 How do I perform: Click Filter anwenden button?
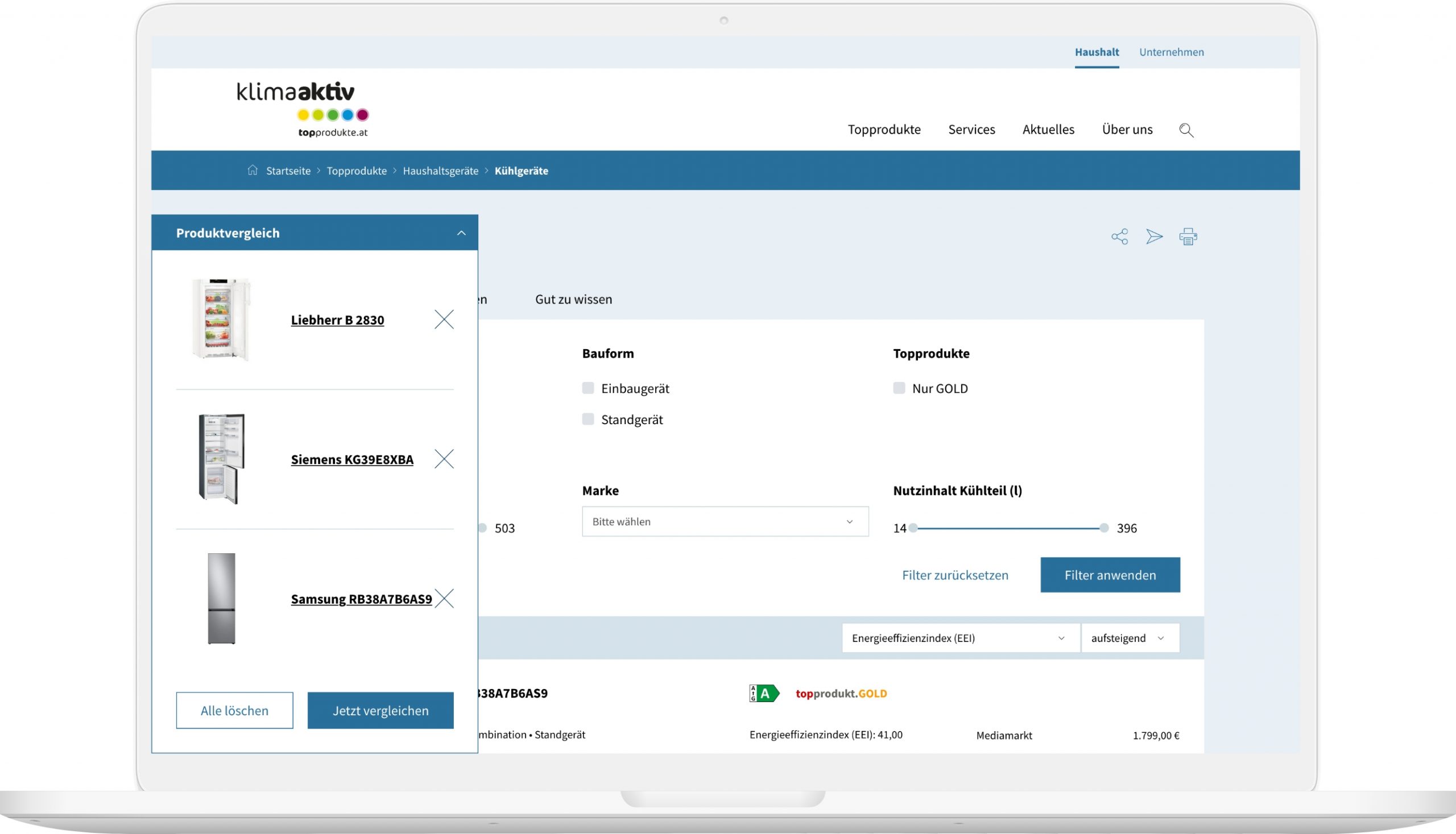1110,575
